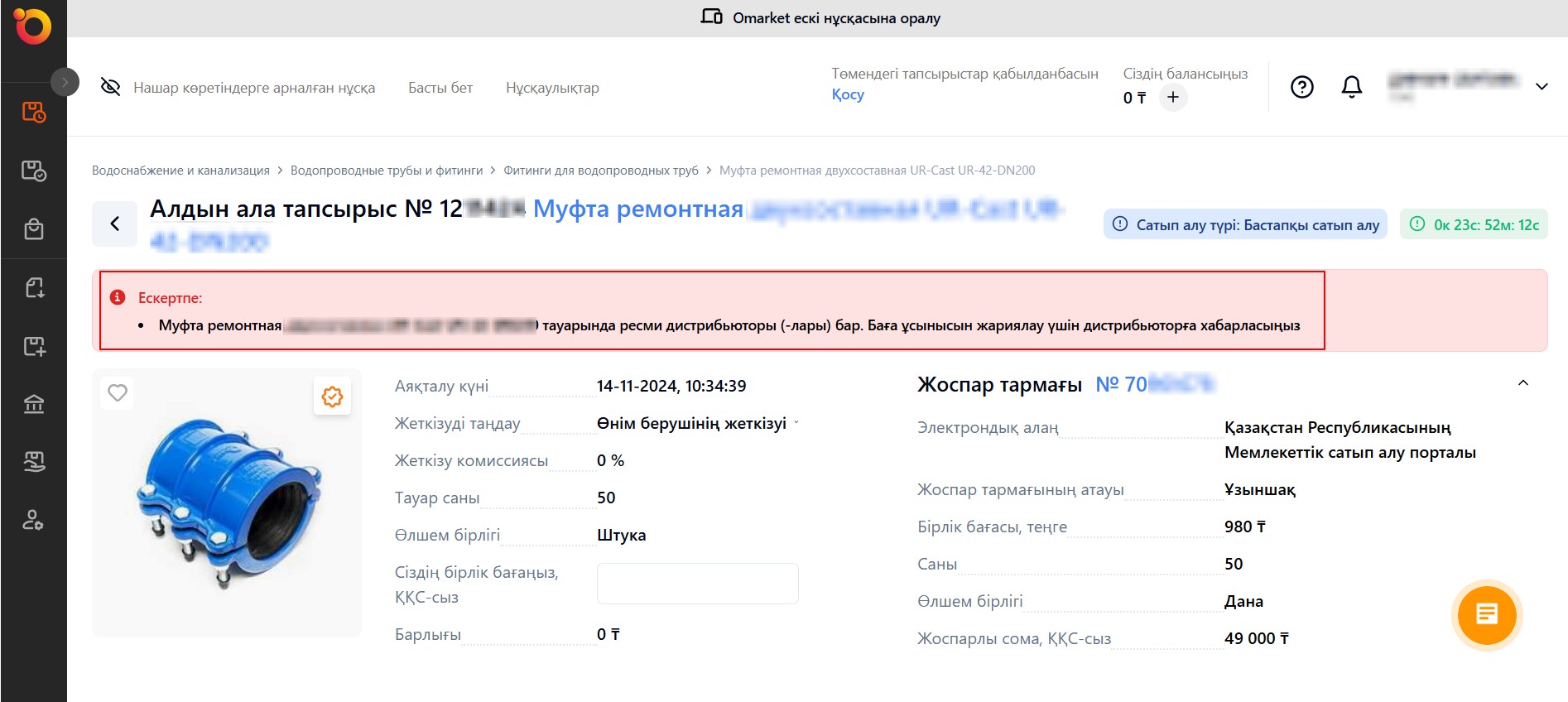This screenshot has height=702, width=1568.
Task: Open notifications bell icon
Action: click(x=1352, y=86)
